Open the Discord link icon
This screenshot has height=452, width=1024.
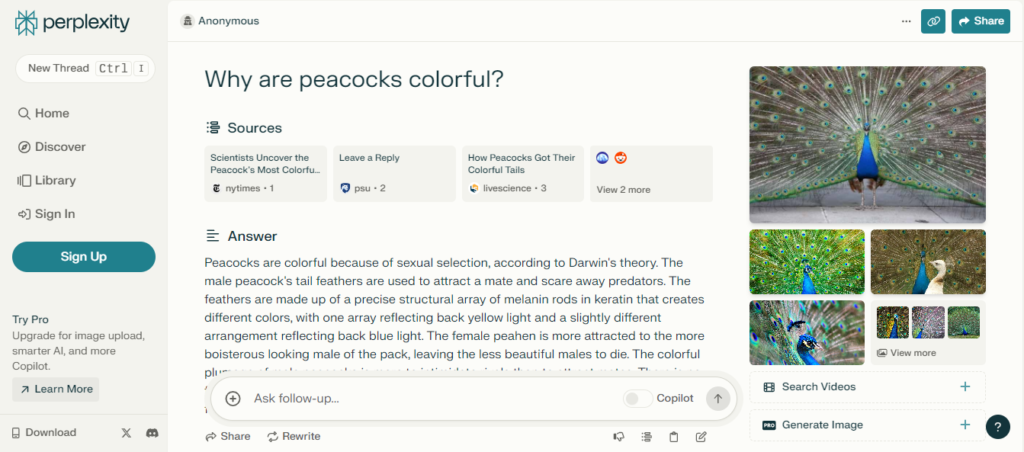pos(152,433)
